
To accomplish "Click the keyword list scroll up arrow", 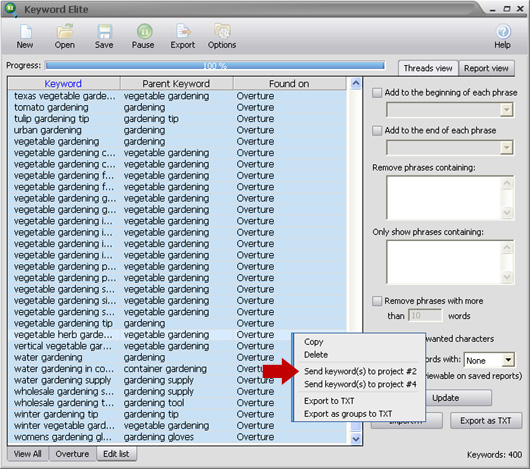I will 356,83.
